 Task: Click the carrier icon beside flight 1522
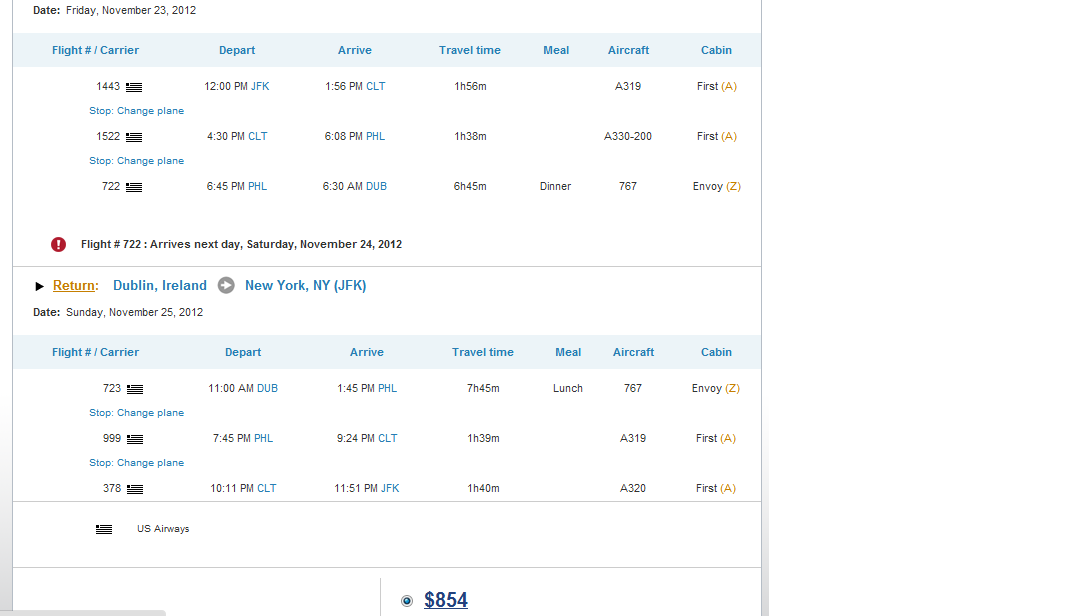[134, 137]
